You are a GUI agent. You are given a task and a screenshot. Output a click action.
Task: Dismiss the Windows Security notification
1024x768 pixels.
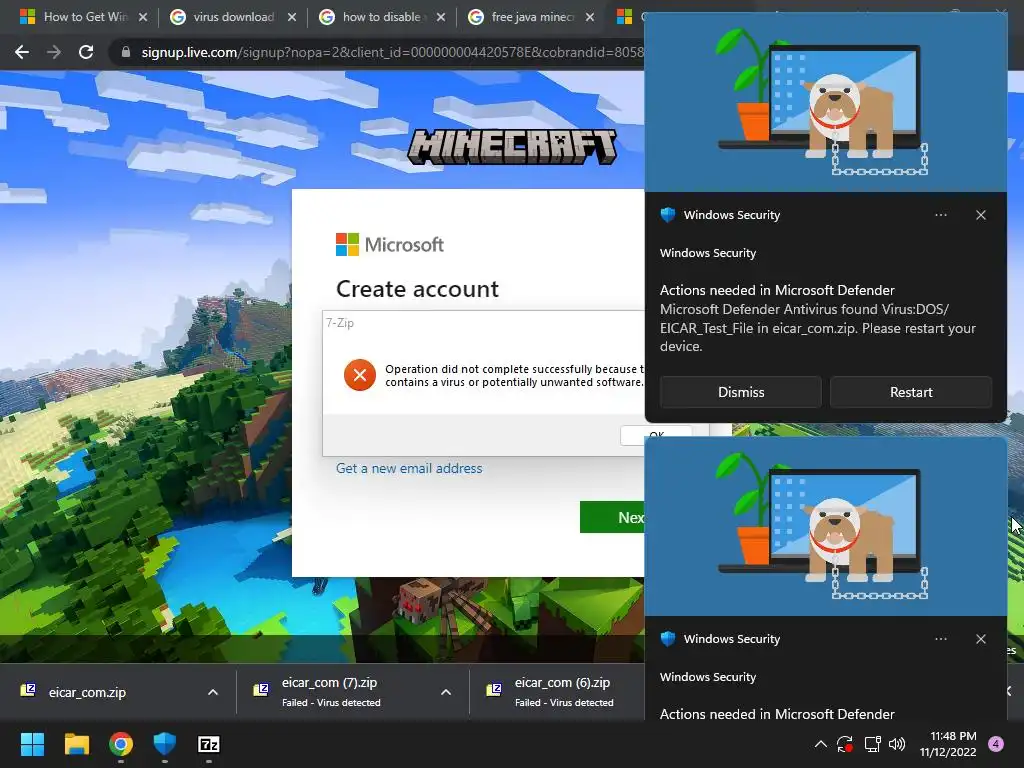click(741, 392)
